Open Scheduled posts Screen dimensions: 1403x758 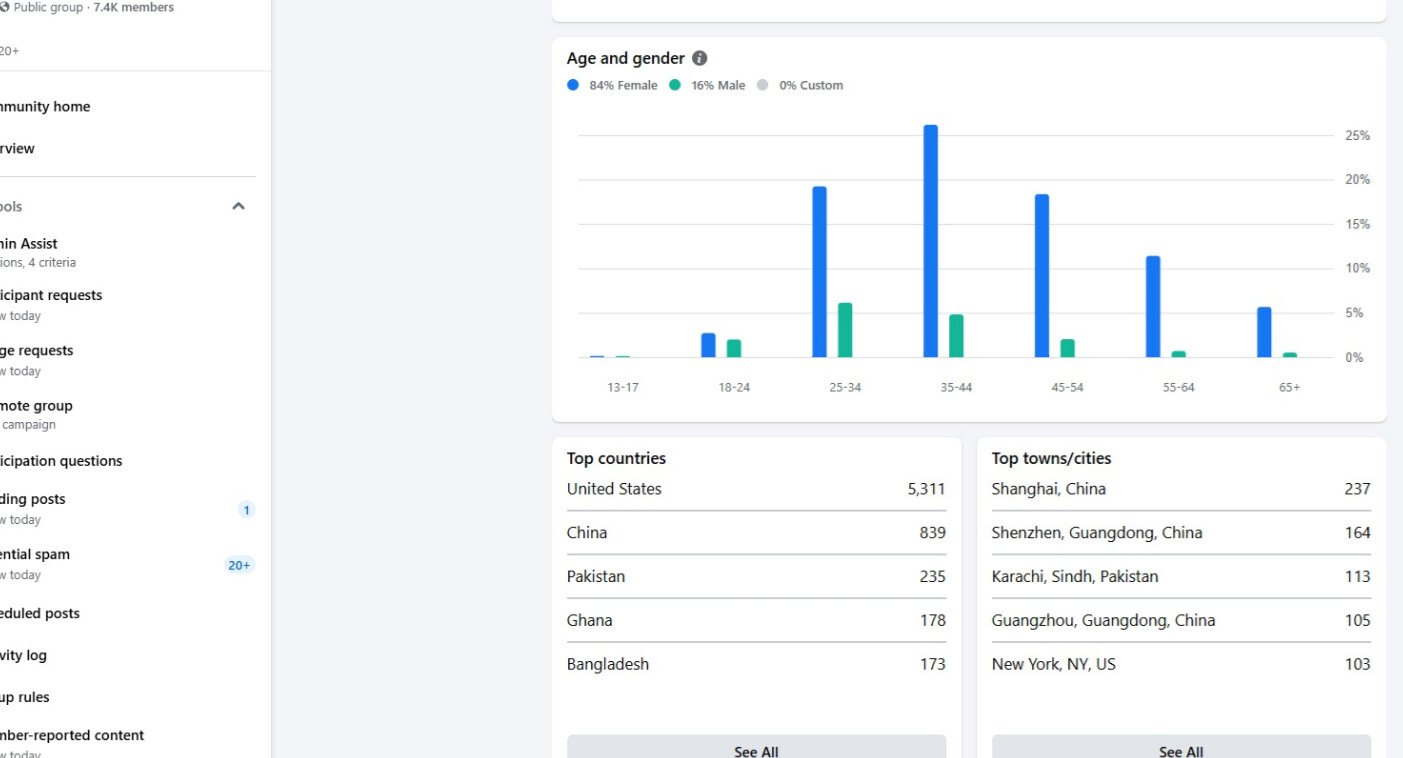point(40,614)
